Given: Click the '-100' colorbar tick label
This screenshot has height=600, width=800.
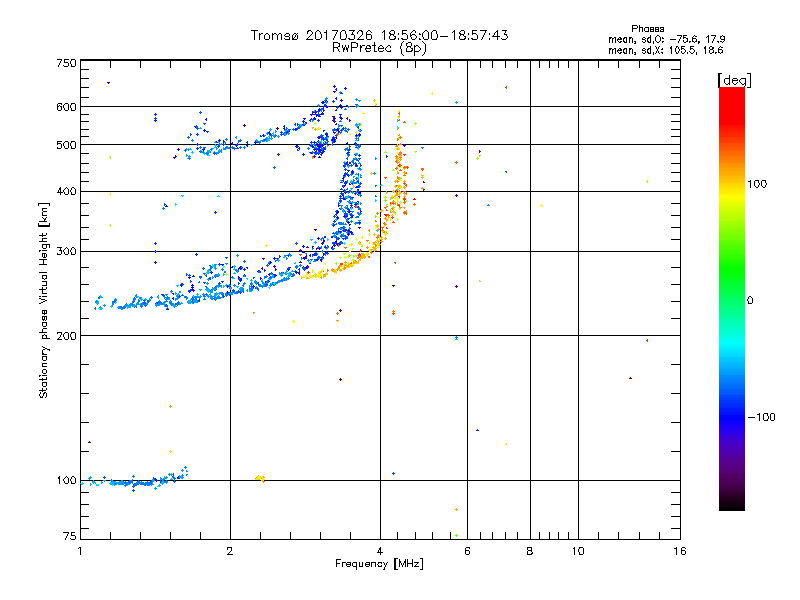Looking at the screenshot, I should (x=761, y=417).
